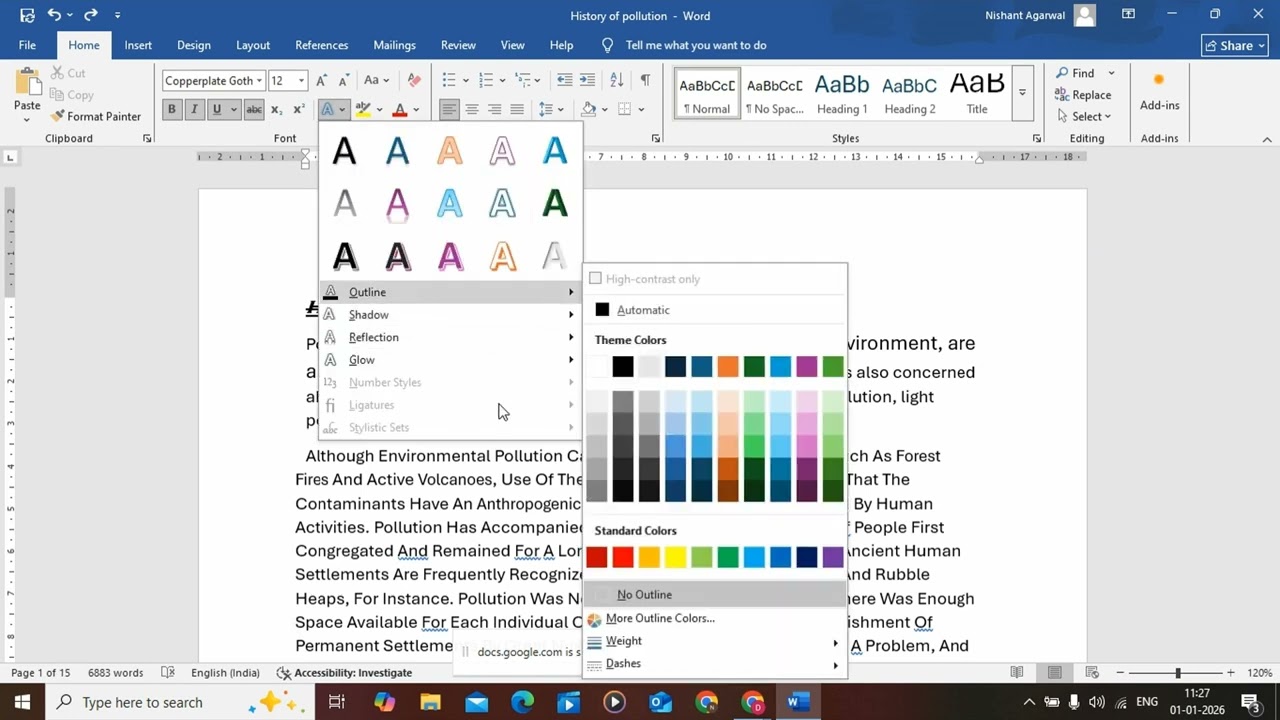1280x720 pixels.
Task: Toggle Superscript formatting
Action: pos(299,109)
